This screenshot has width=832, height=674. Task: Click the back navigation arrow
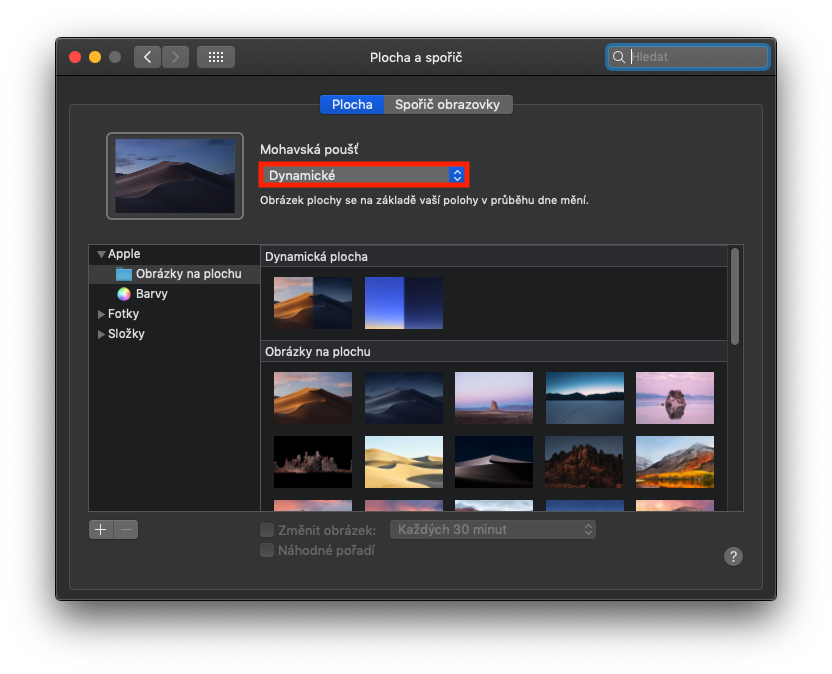[148, 57]
